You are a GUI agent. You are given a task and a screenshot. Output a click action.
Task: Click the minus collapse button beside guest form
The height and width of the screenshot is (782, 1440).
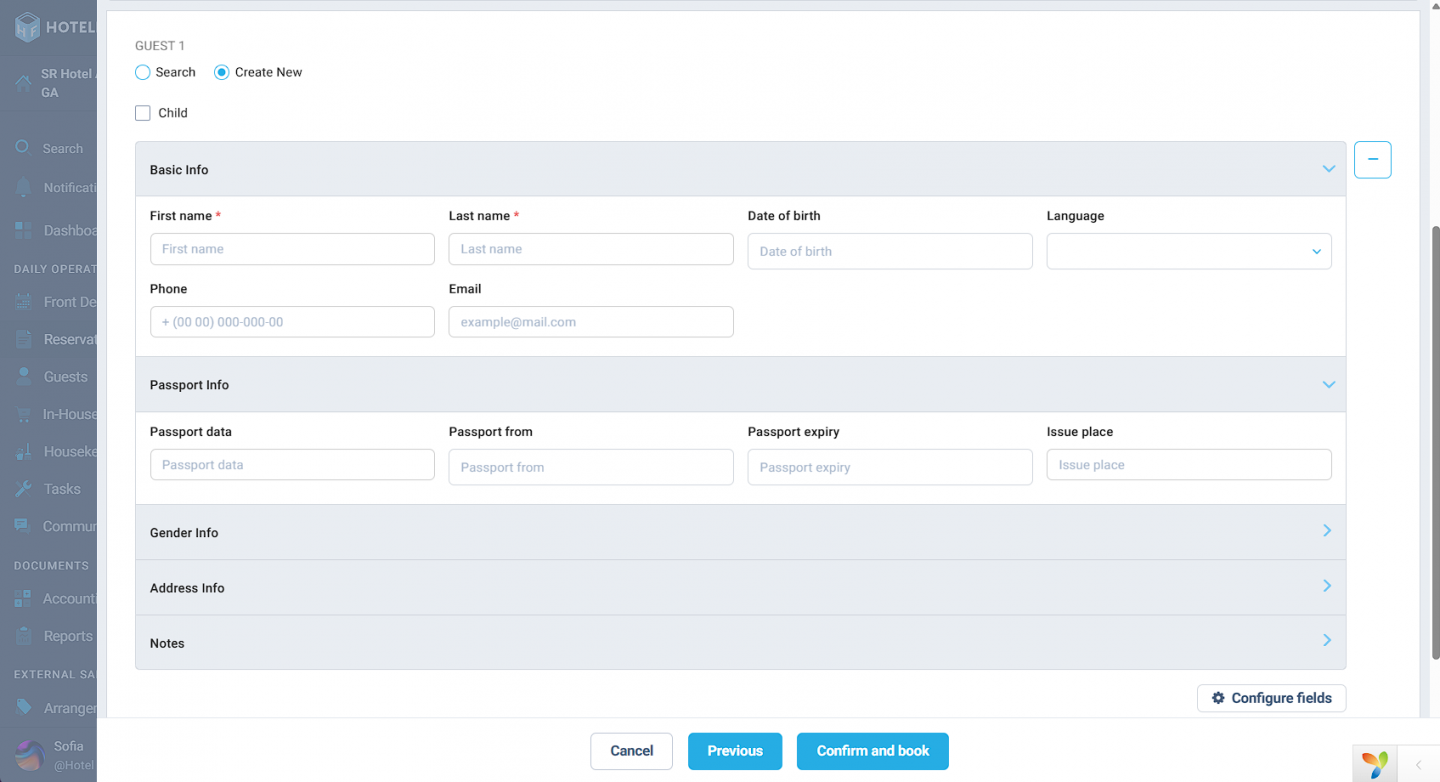pos(1372,160)
